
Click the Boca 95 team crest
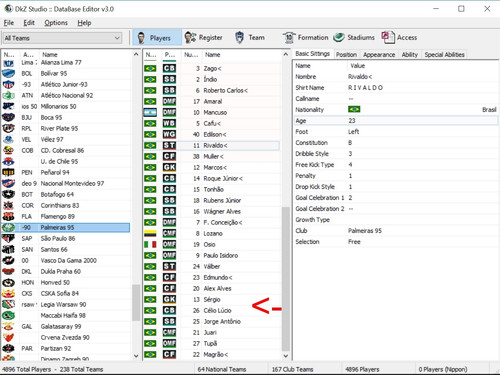click(x=9, y=117)
